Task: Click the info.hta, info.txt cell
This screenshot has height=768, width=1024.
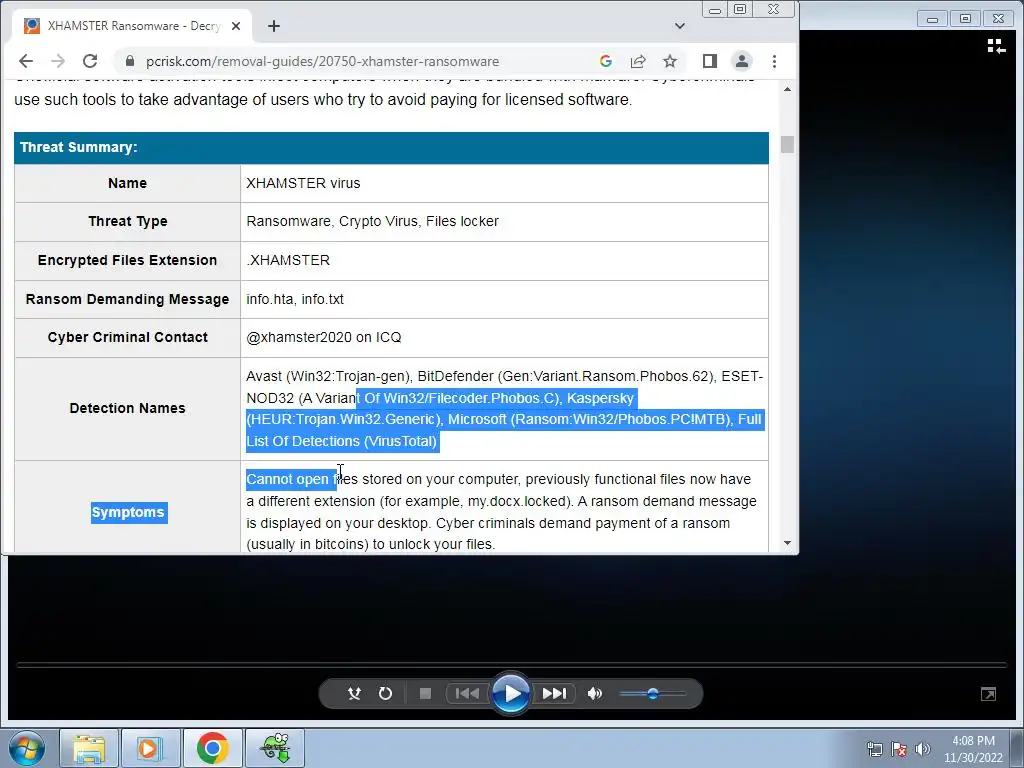Action: pos(504,300)
